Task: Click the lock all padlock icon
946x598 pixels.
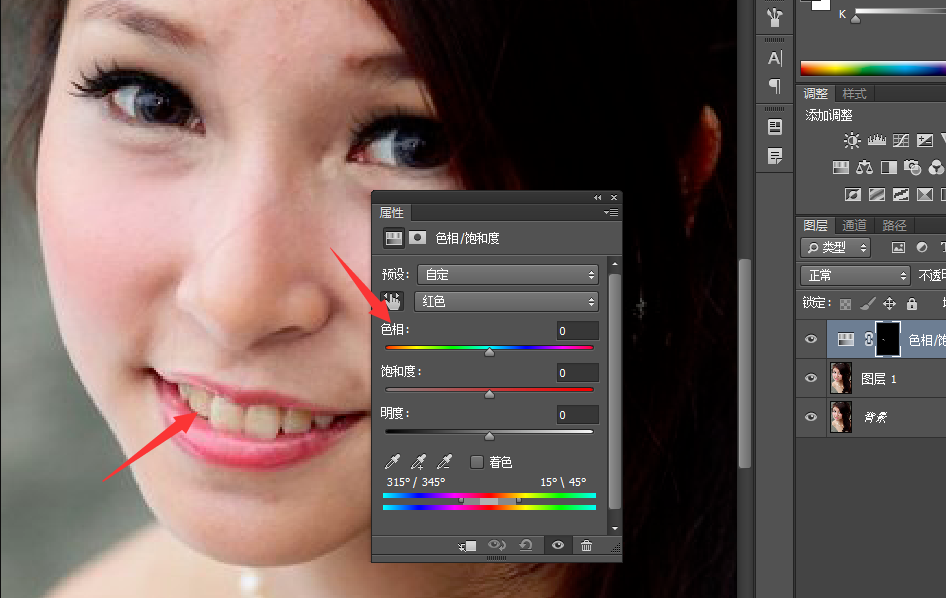Action: pyautogui.click(x=911, y=303)
